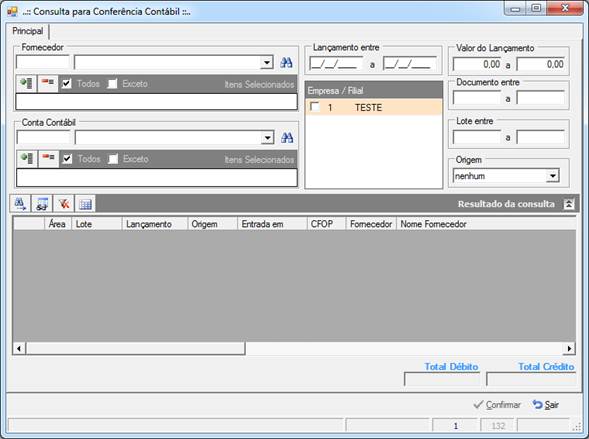This screenshot has height=439, width=589.
Task: Toggle the Exceto checkbox under Fornecedor
Action: point(112,83)
